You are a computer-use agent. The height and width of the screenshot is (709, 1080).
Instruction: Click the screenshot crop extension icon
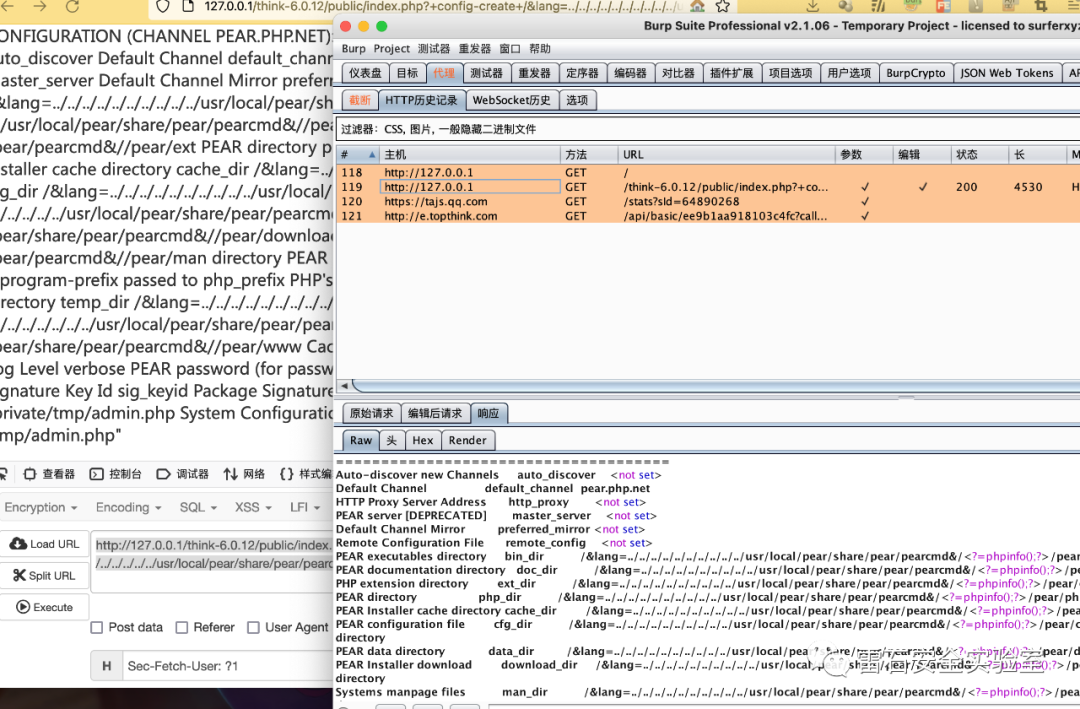point(1041,6)
